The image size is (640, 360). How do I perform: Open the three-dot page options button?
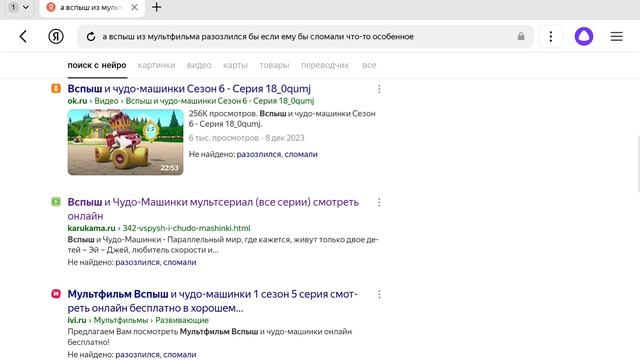(x=551, y=37)
